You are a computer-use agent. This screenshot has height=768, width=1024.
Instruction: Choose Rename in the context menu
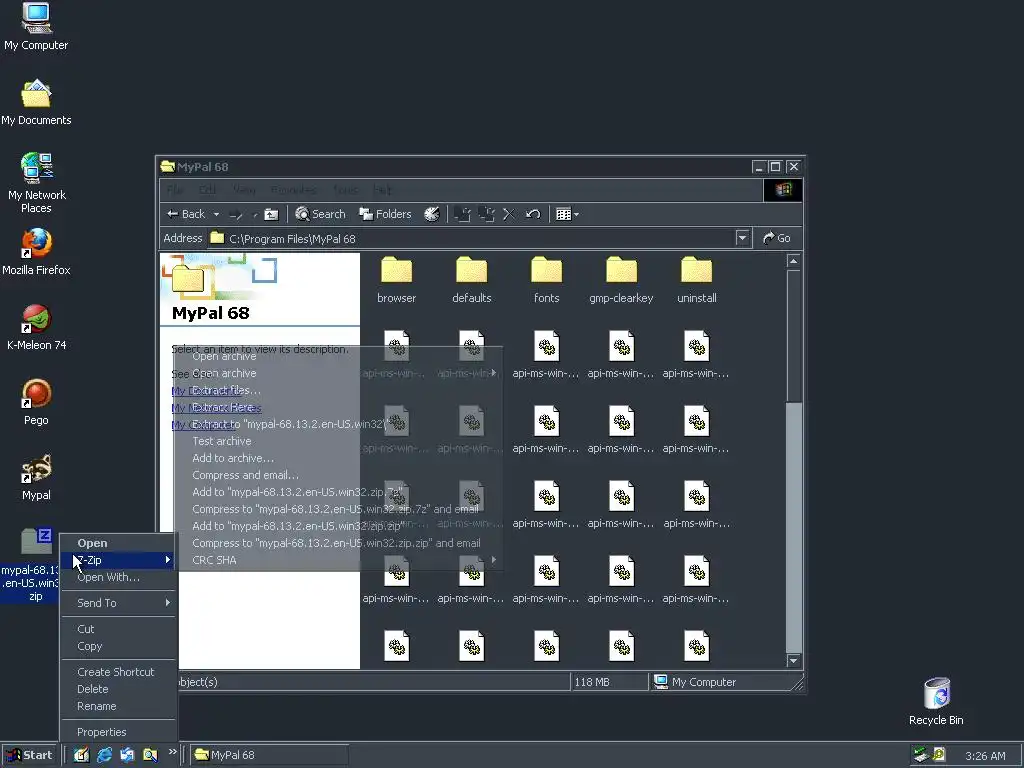[x=118, y=706]
